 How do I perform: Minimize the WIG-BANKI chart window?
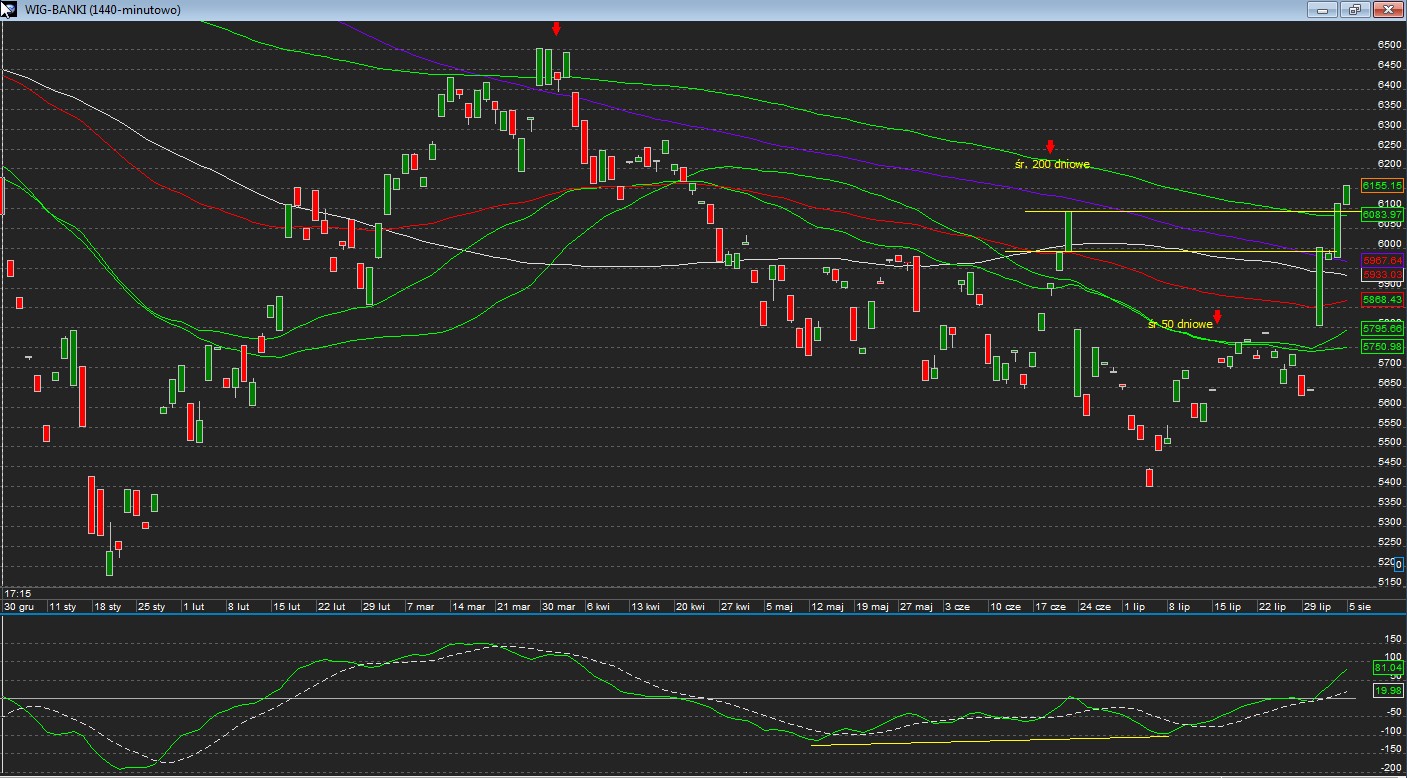(1323, 9)
